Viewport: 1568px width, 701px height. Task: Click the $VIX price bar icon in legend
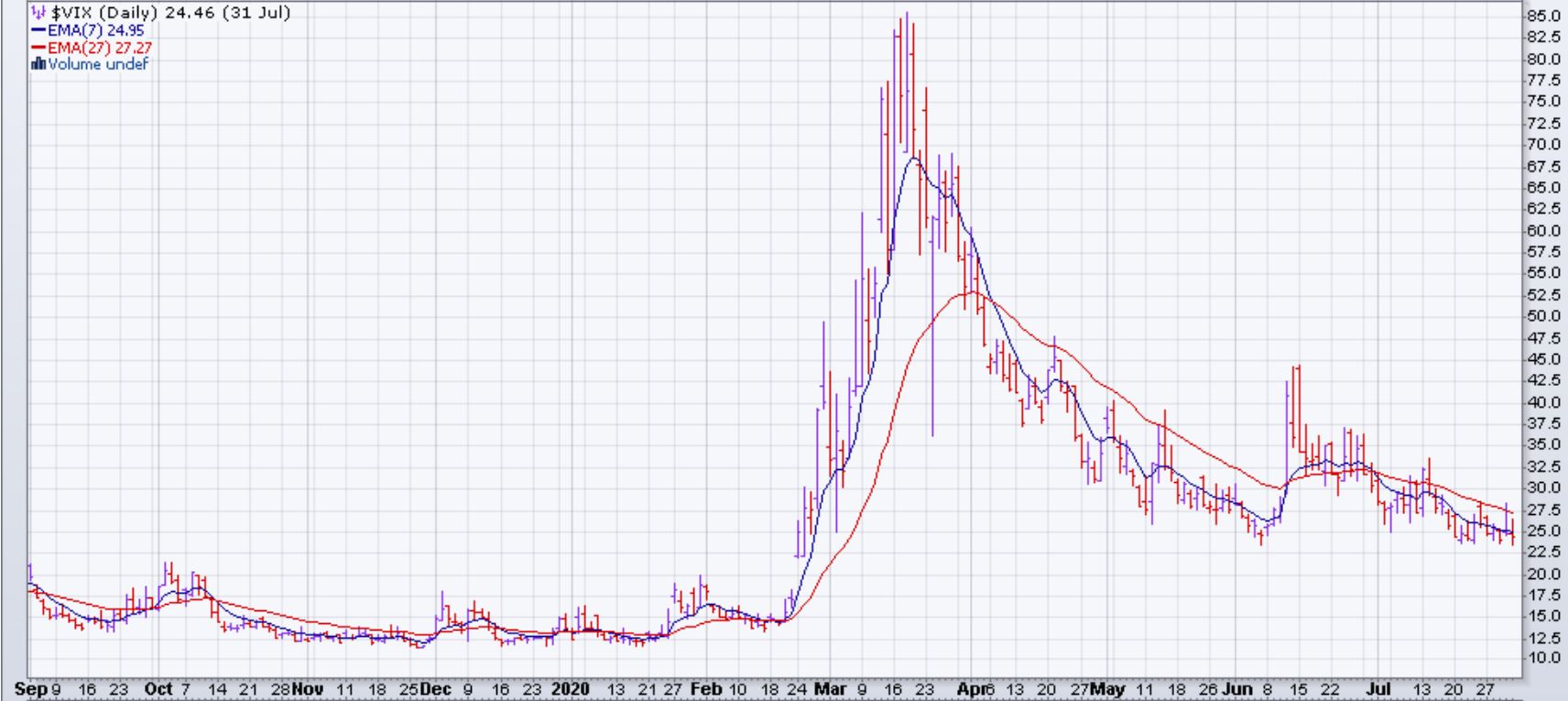[38, 13]
